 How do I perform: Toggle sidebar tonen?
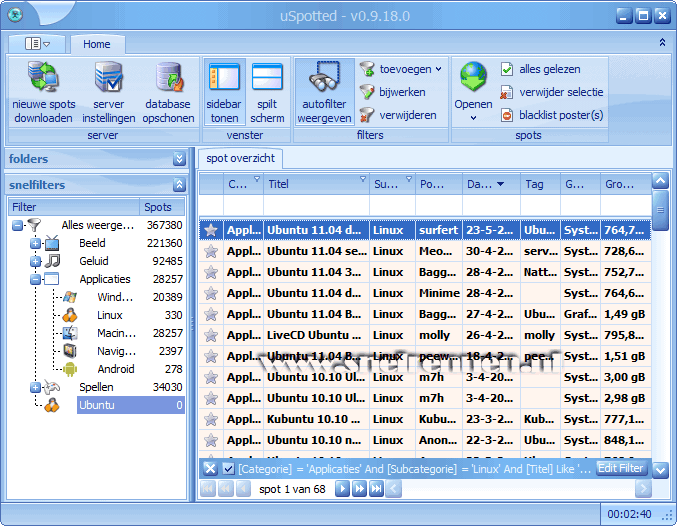click(224, 92)
